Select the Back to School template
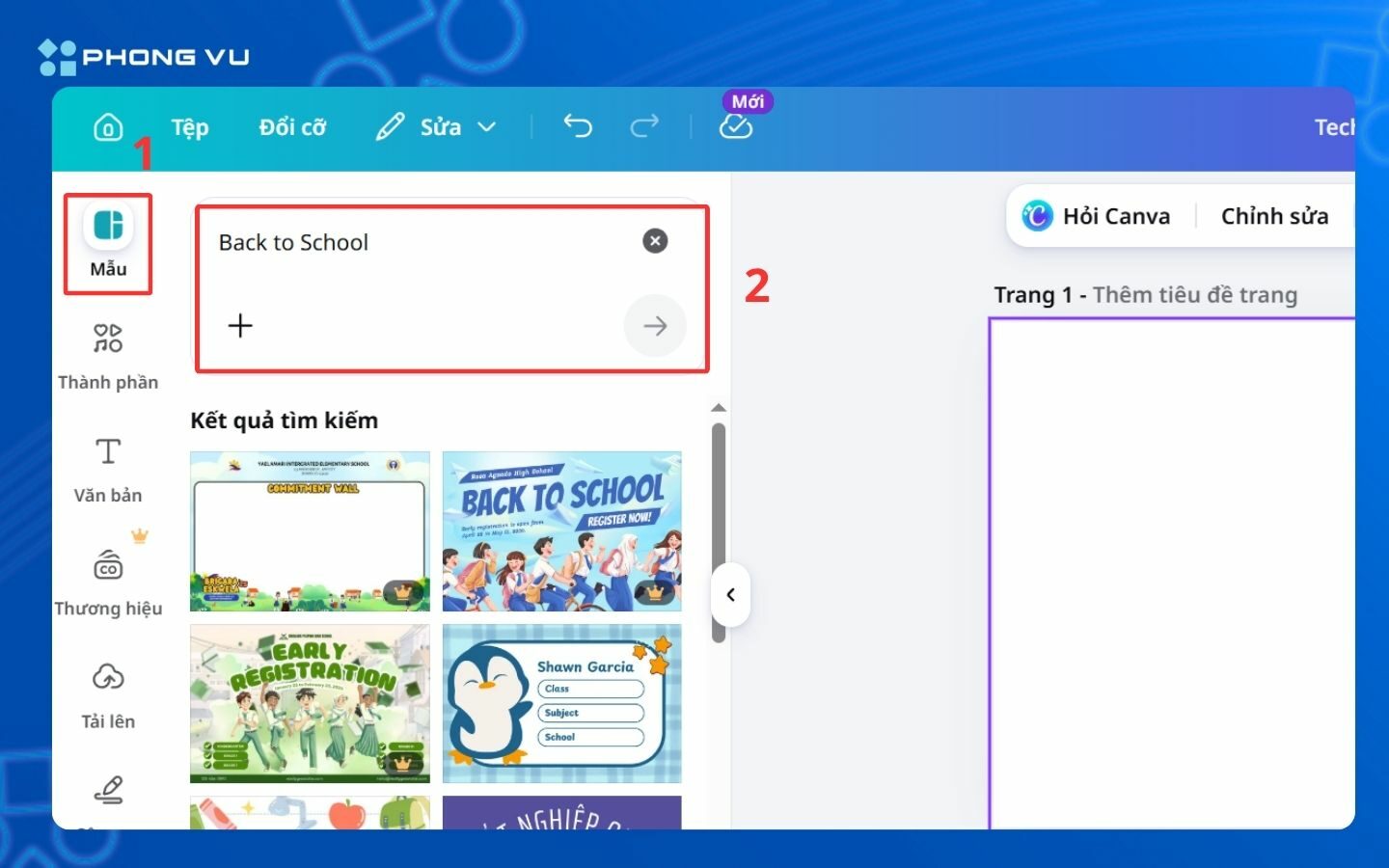1389x868 pixels. [561, 531]
